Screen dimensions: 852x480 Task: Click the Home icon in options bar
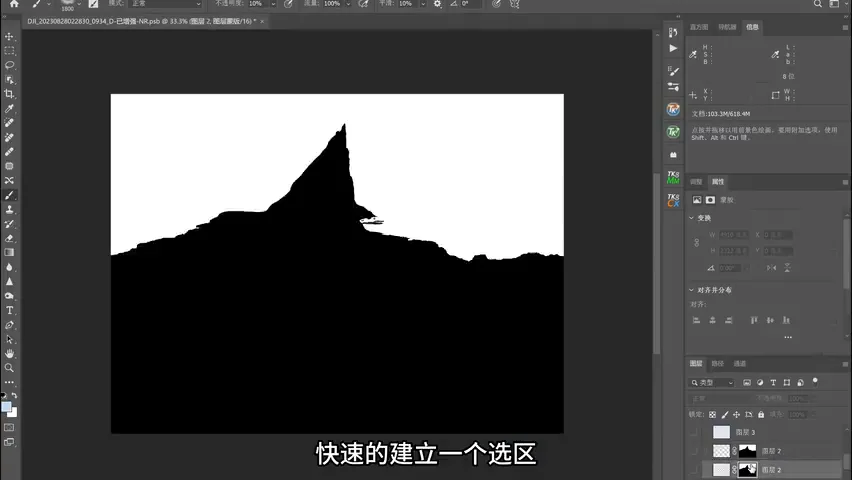[x=14, y=4]
